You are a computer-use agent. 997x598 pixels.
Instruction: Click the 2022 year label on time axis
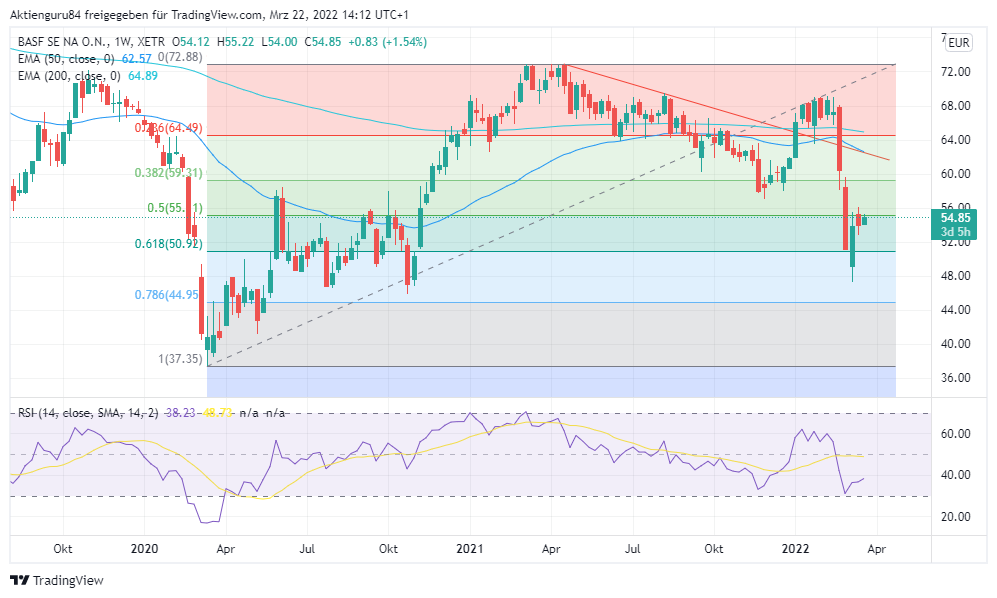[795, 549]
